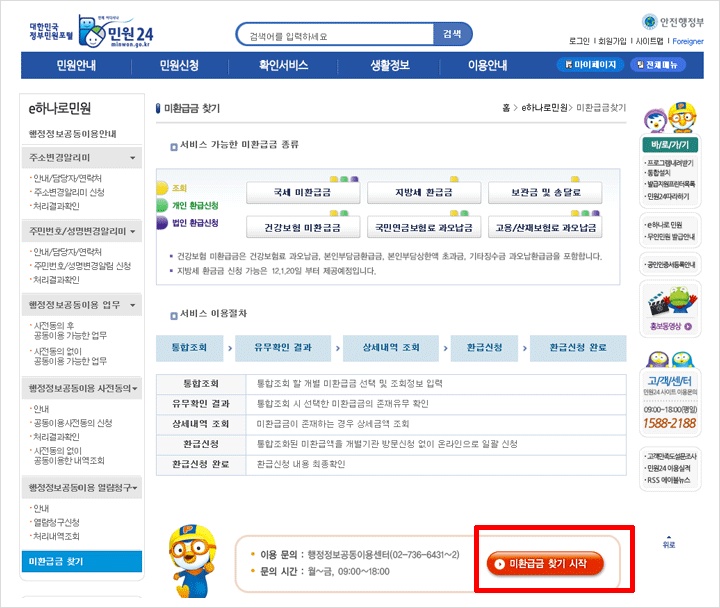Start 미환급금 찾기 시작 button
The height and width of the screenshot is (608, 720).
(545, 563)
